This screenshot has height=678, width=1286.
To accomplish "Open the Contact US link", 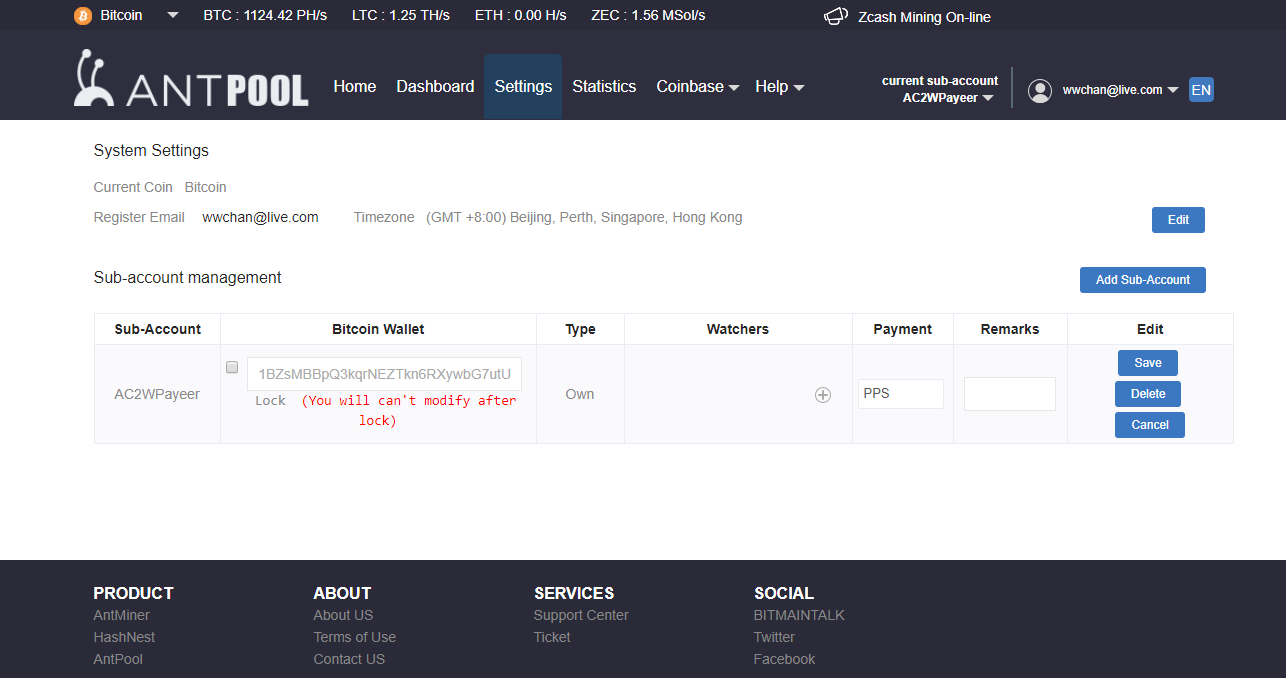I will (349, 659).
